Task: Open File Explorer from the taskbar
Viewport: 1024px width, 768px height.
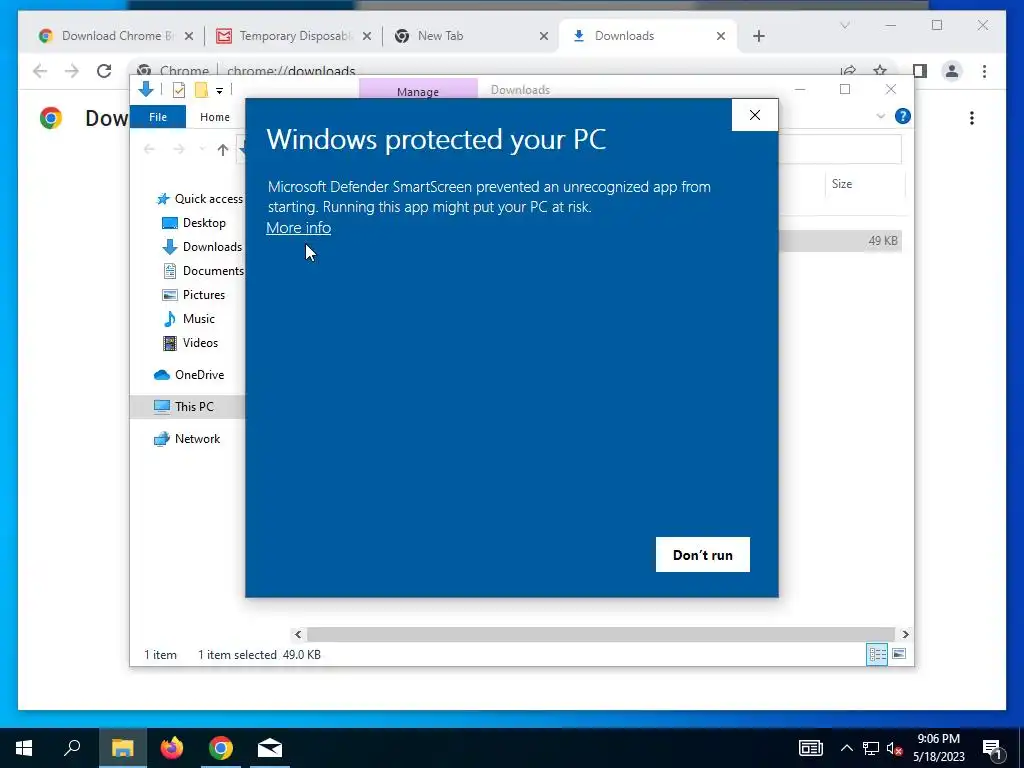Action: pyautogui.click(x=122, y=748)
